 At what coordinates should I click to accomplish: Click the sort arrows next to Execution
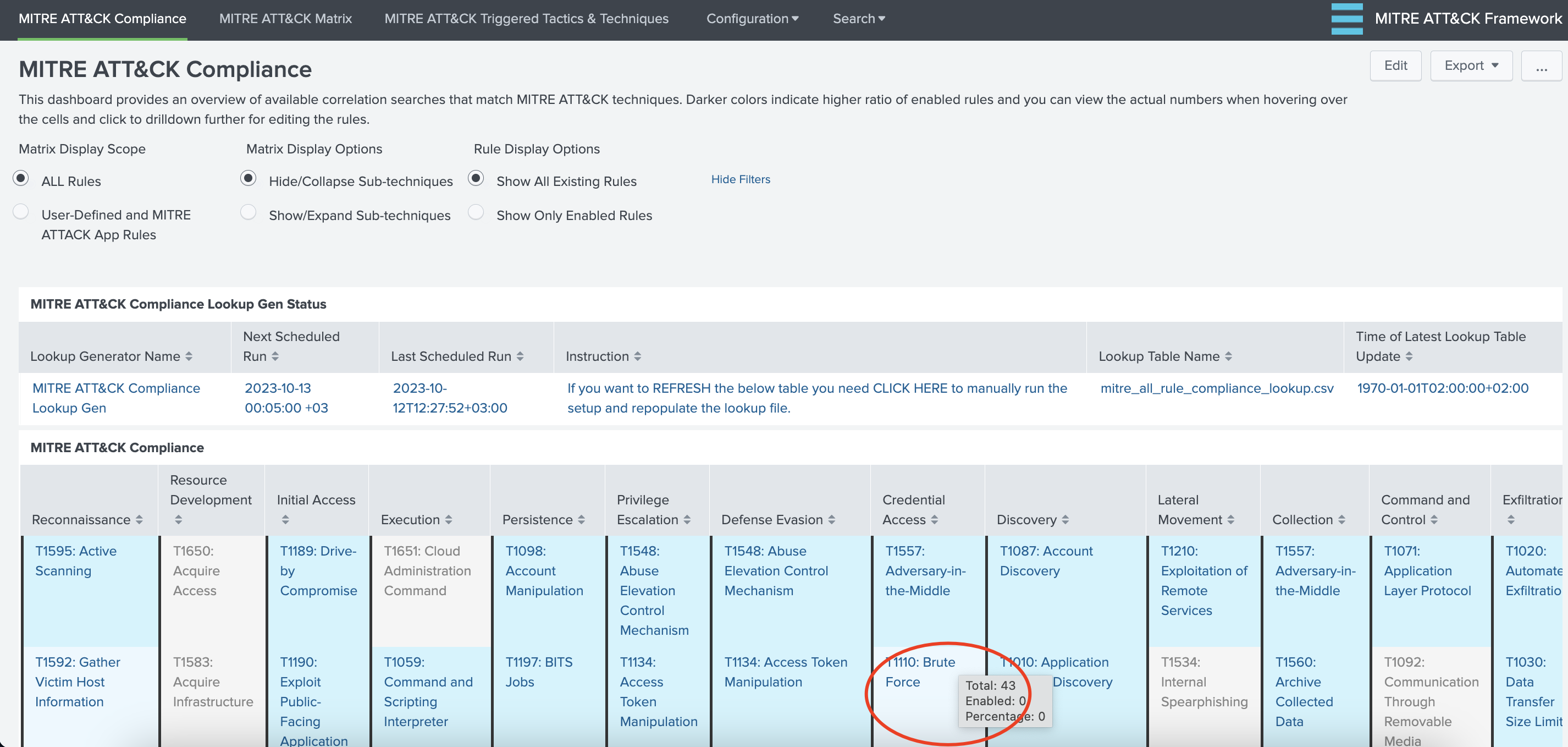tap(449, 520)
